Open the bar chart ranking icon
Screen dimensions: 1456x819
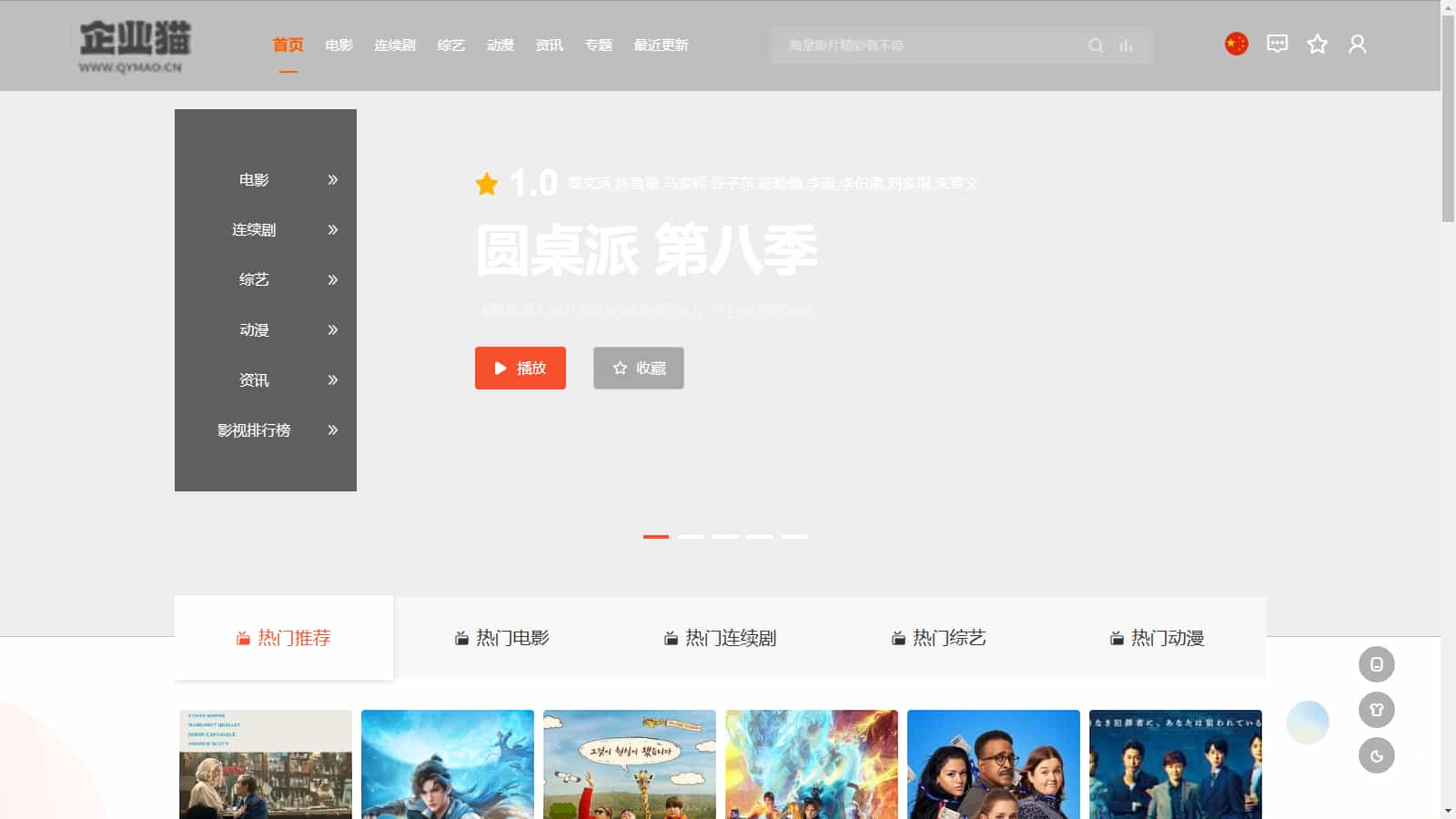pyautogui.click(x=1126, y=45)
